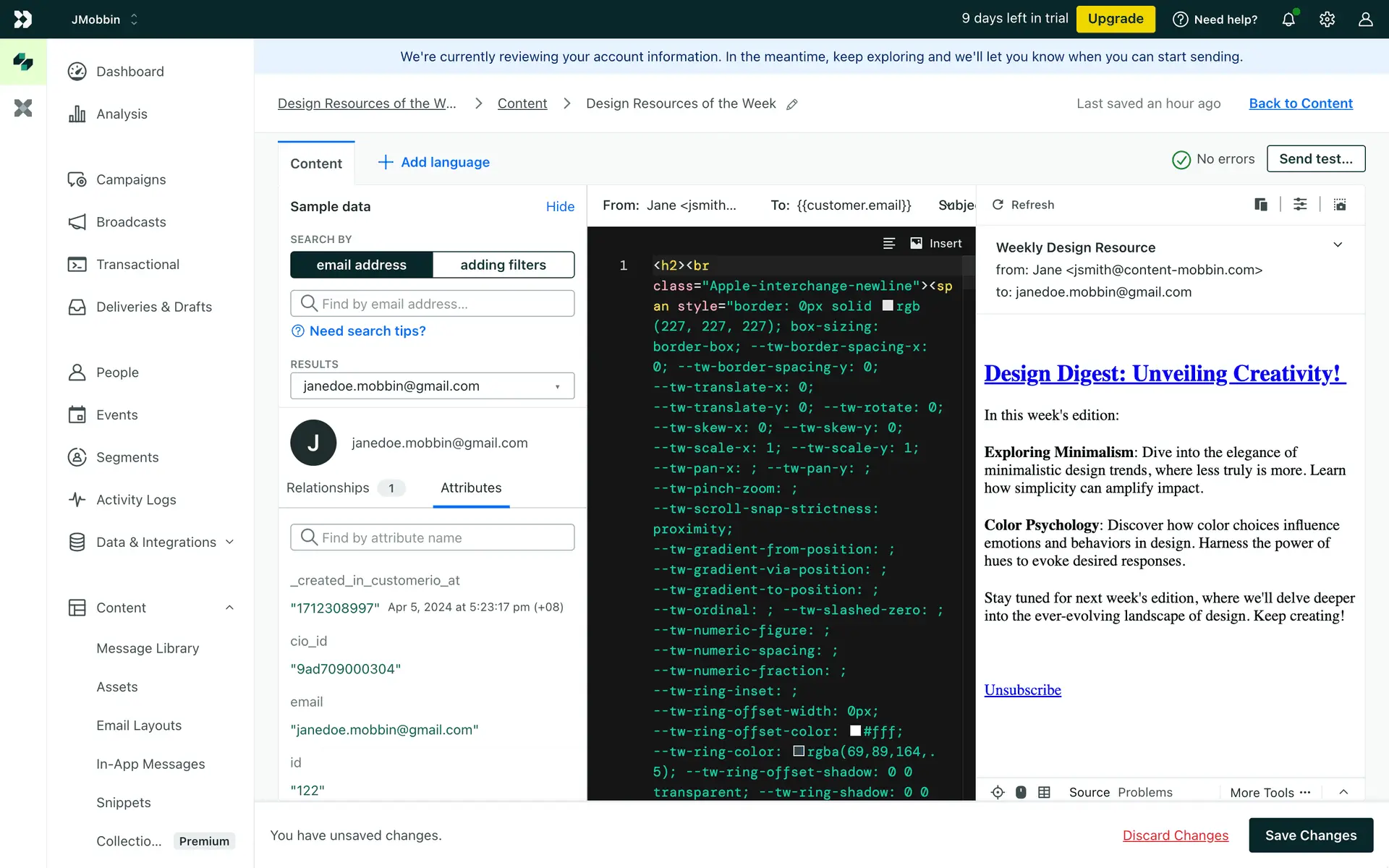Image resolution: width=1389 pixels, height=868 pixels.
Task: Click the element inspector target icon
Action: [998, 792]
